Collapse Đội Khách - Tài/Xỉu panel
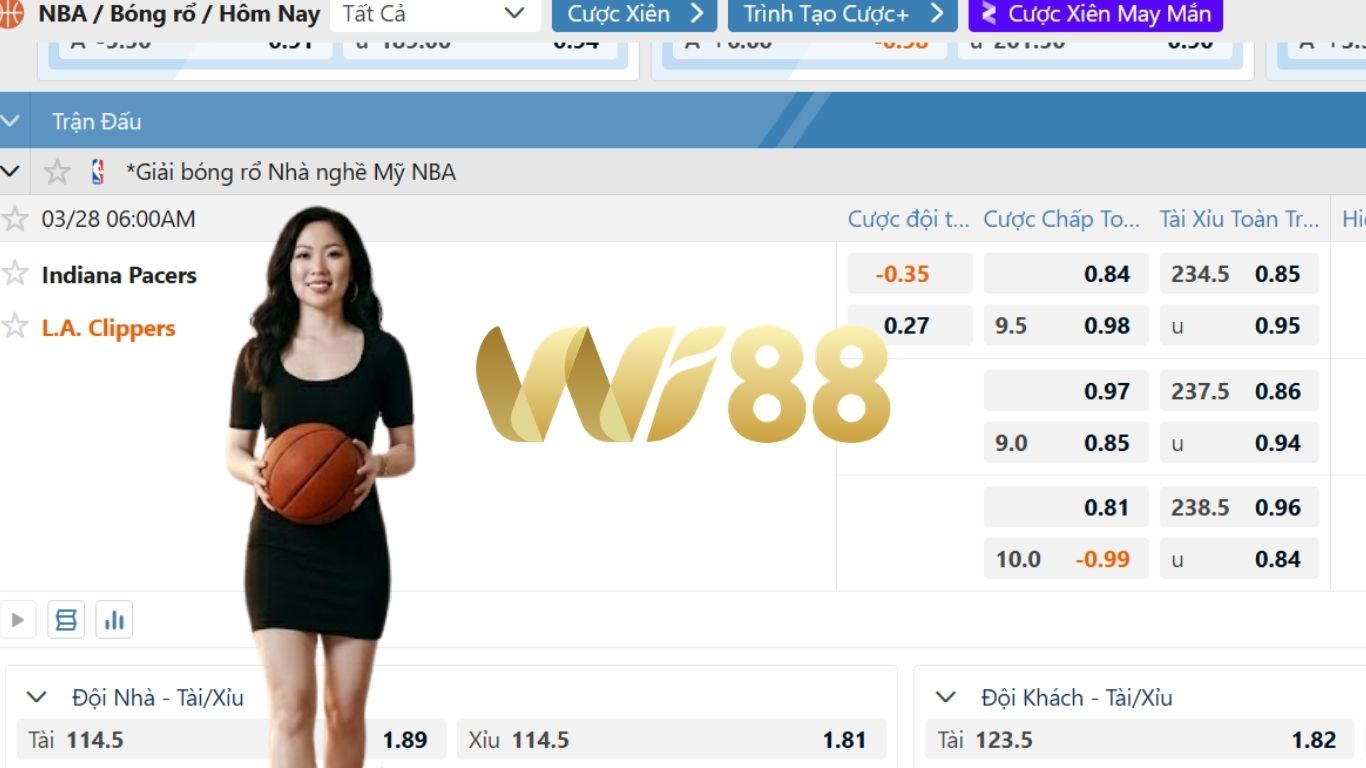The image size is (1366, 768). click(x=945, y=697)
